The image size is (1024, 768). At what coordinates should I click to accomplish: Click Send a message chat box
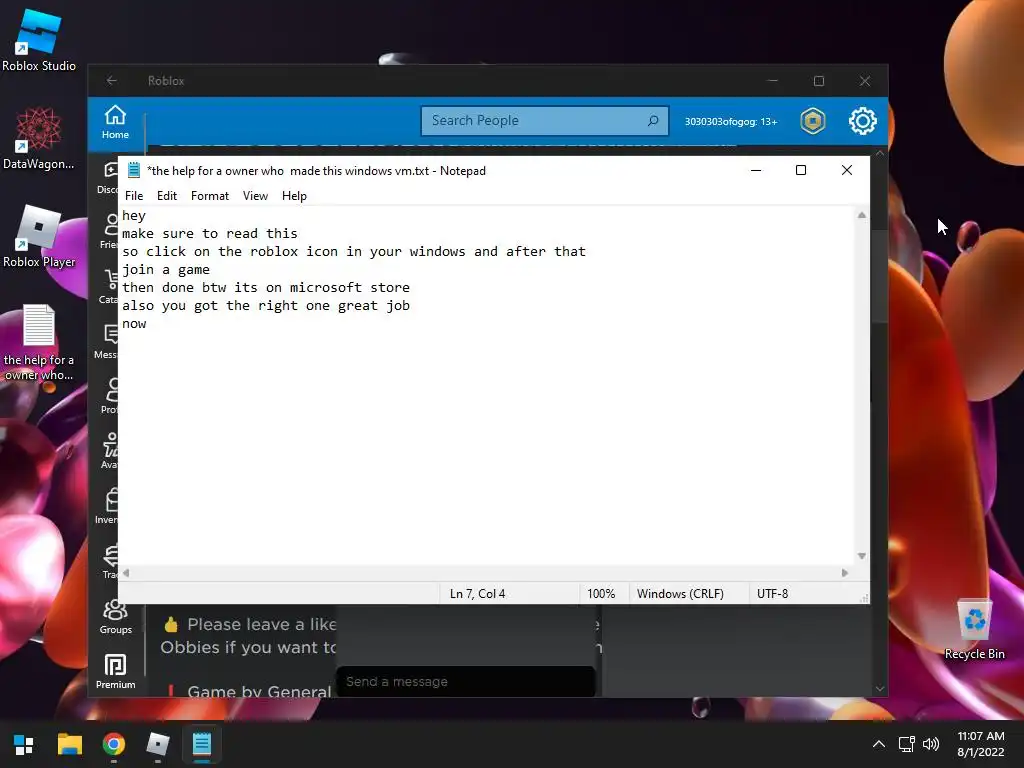point(465,681)
